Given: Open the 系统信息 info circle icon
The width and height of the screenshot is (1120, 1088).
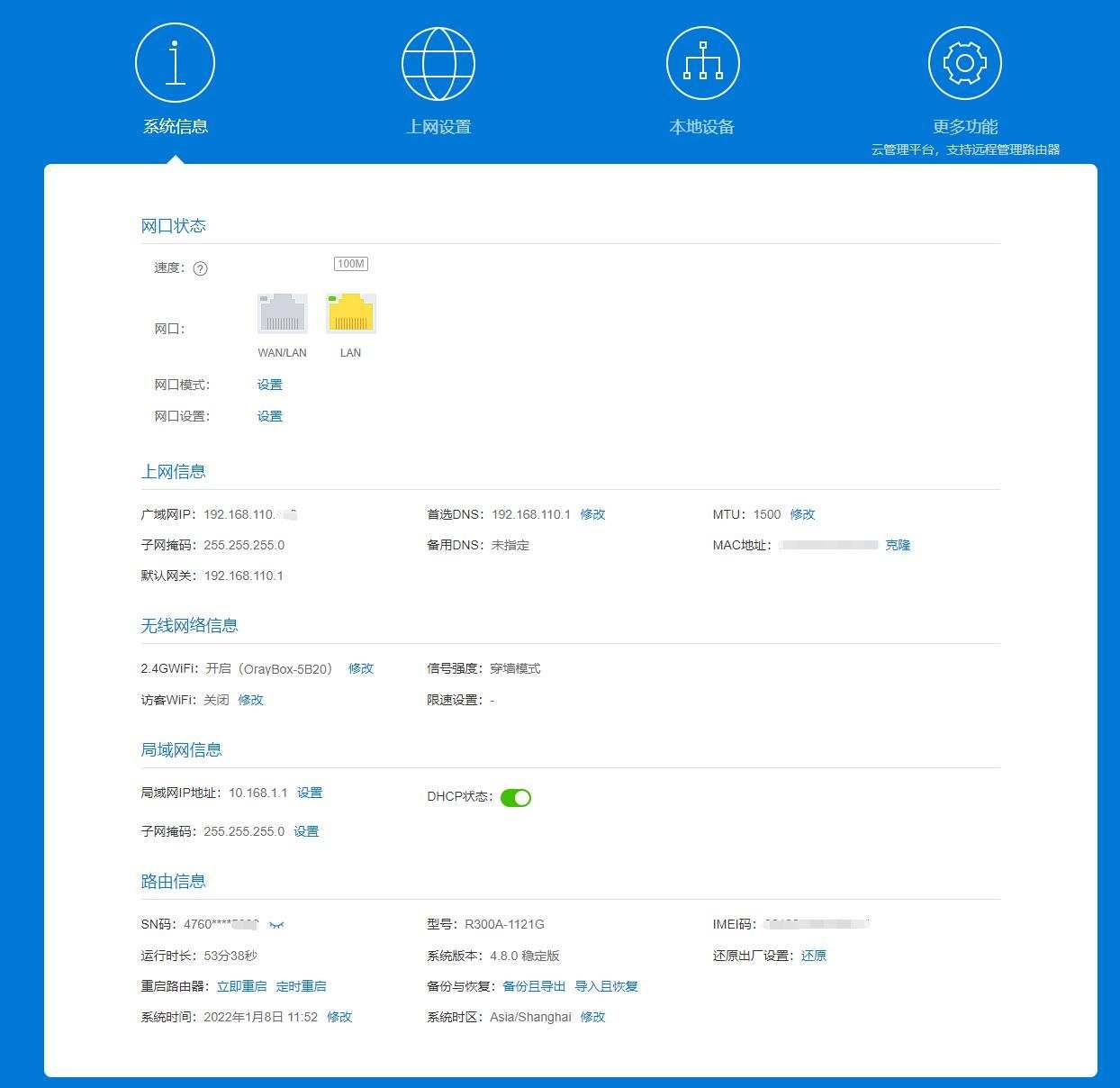Looking at the screenshot, I should [175, 63].
